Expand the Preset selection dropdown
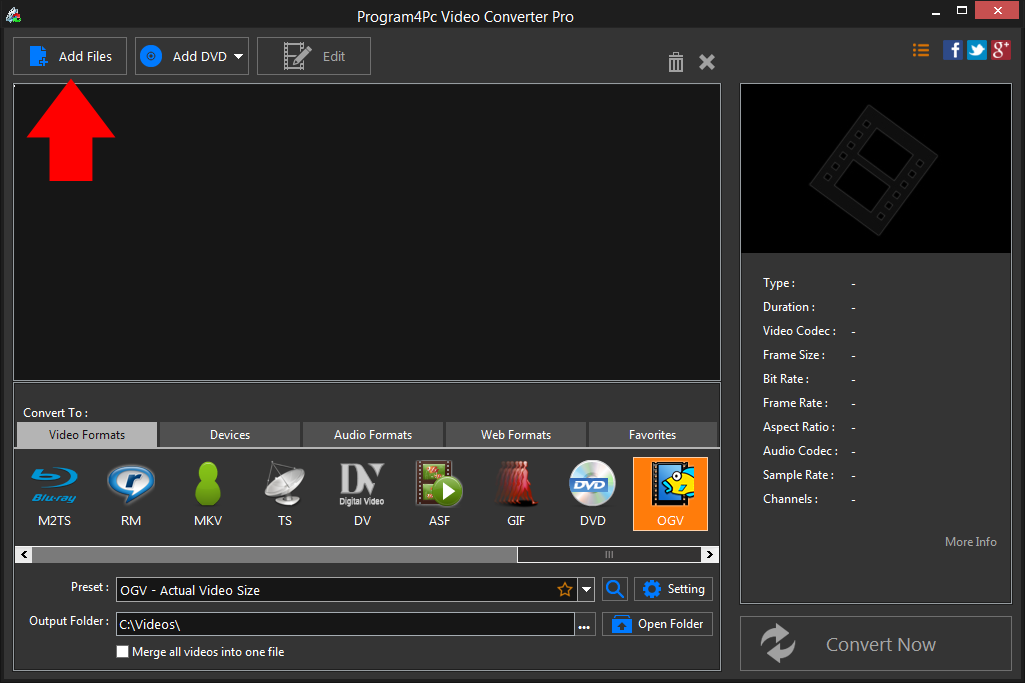The image size is (1025, 683). click(587, 589)
